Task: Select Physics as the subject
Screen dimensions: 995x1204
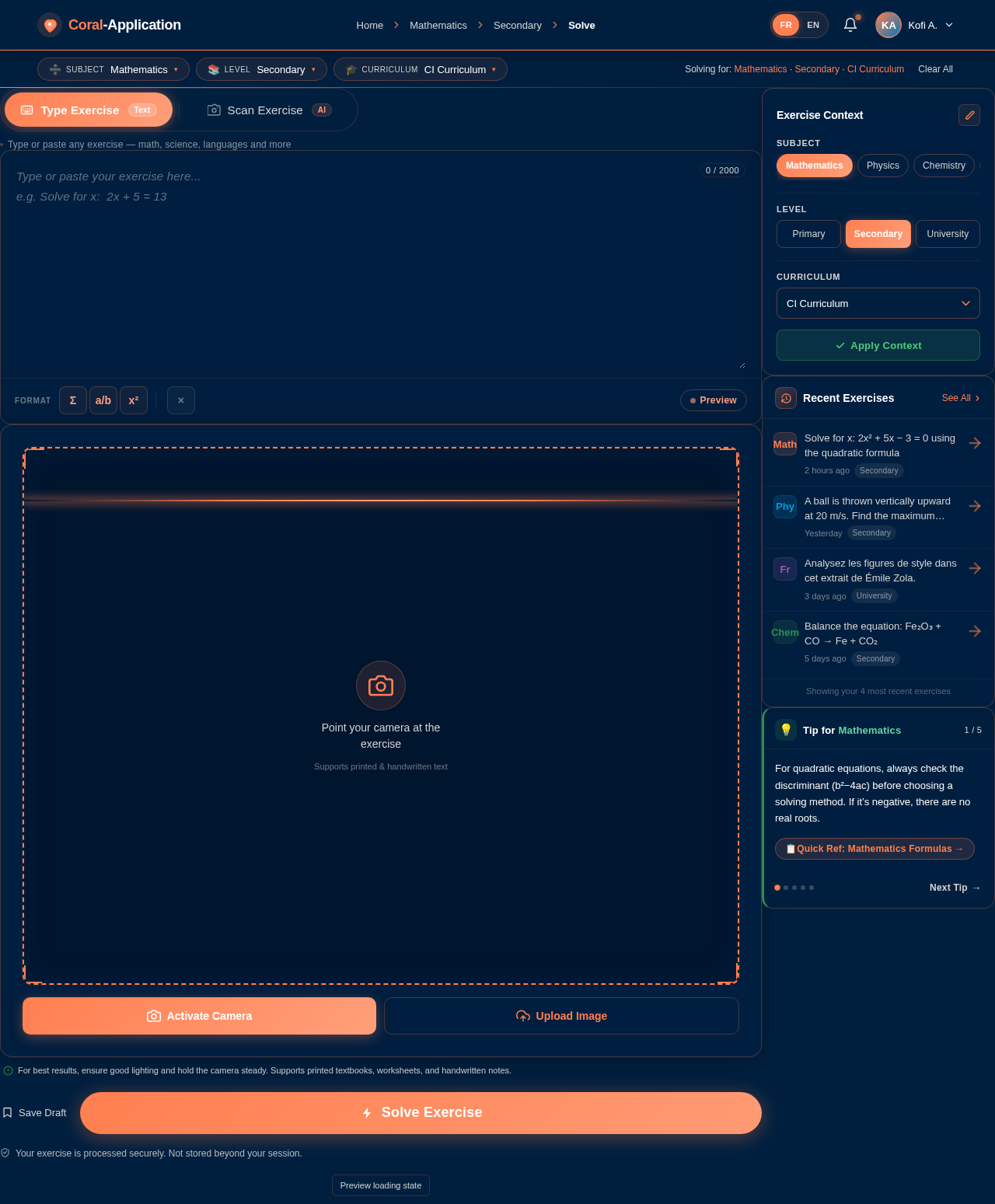Action: [x=882, y=166]
